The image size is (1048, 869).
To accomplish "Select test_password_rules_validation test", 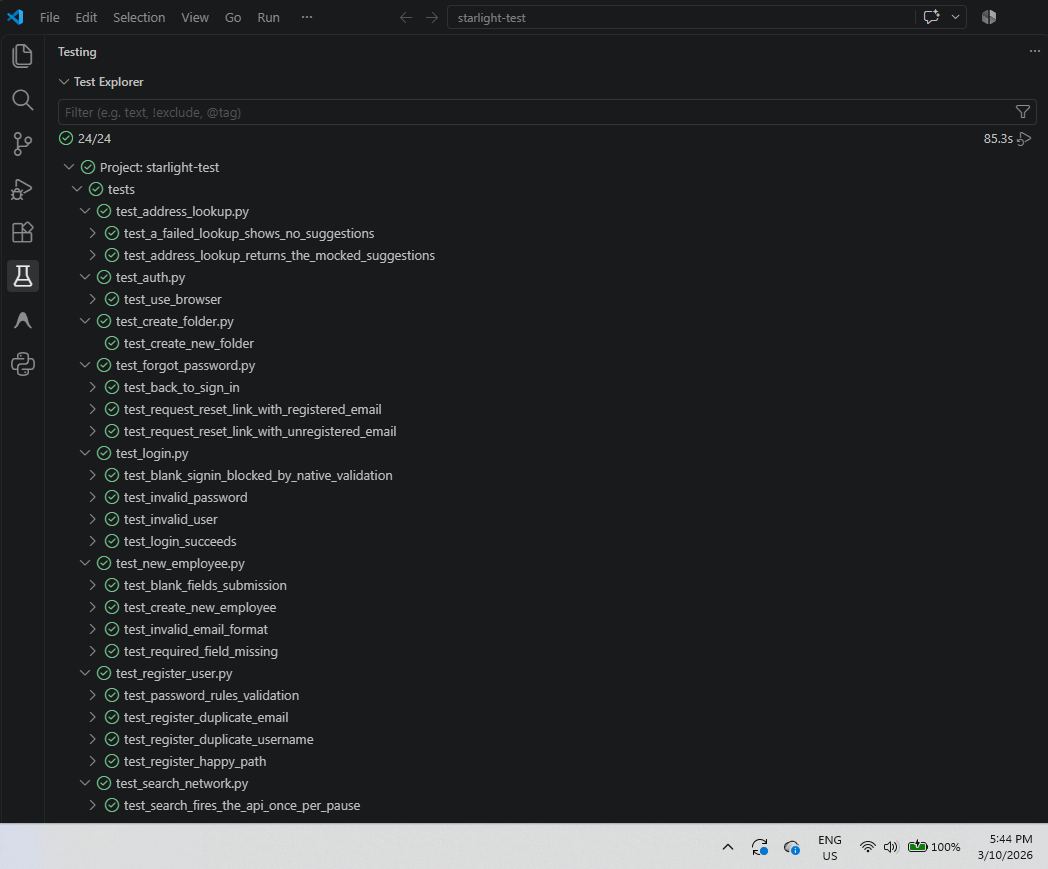I will (x=545, y=695).
